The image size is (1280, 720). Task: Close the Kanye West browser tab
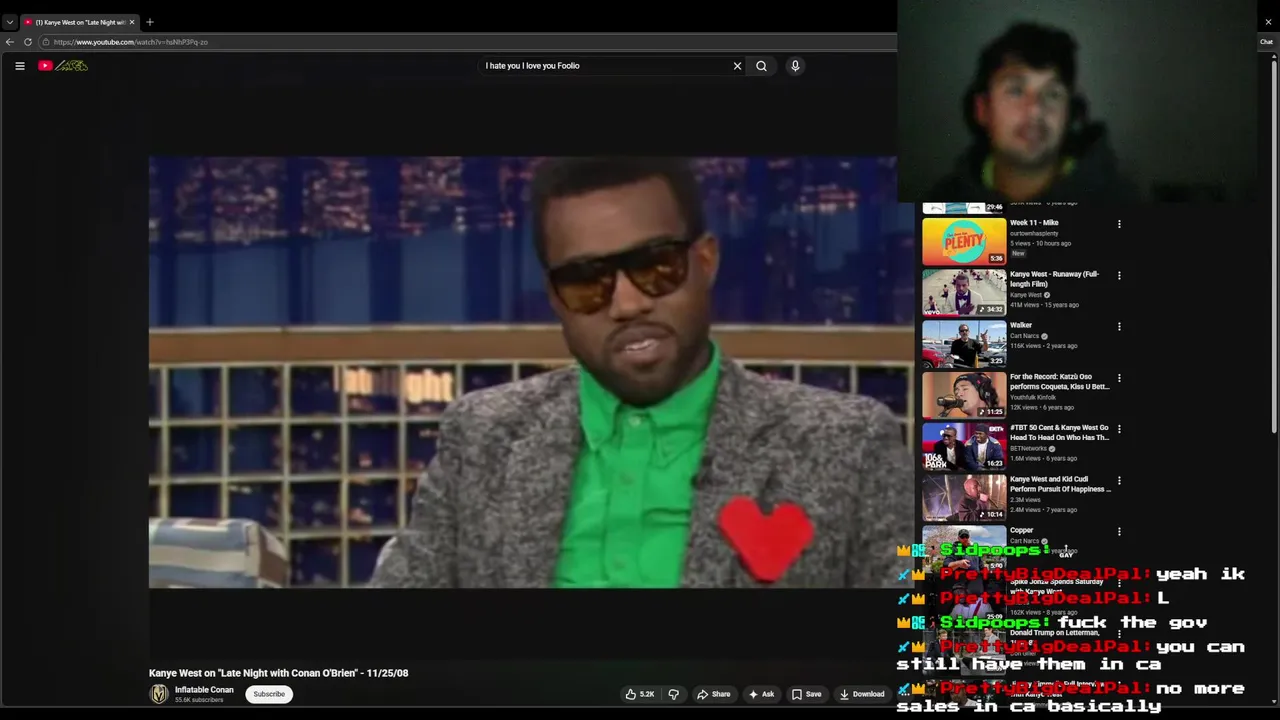pos(132,22)
